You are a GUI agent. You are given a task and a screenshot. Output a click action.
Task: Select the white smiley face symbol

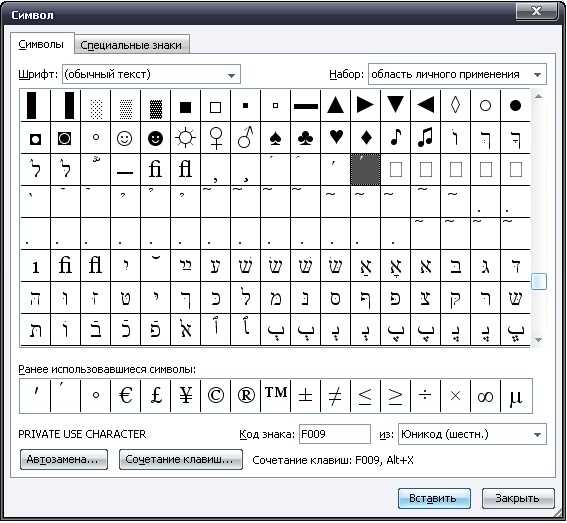pos(125,138)
